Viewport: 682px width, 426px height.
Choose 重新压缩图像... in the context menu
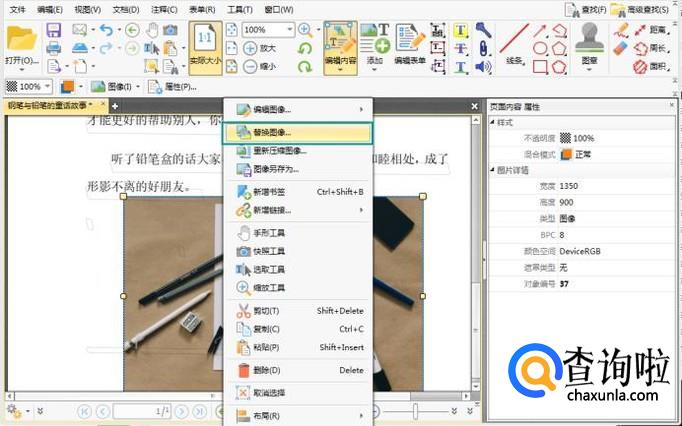tap(298, 151)
